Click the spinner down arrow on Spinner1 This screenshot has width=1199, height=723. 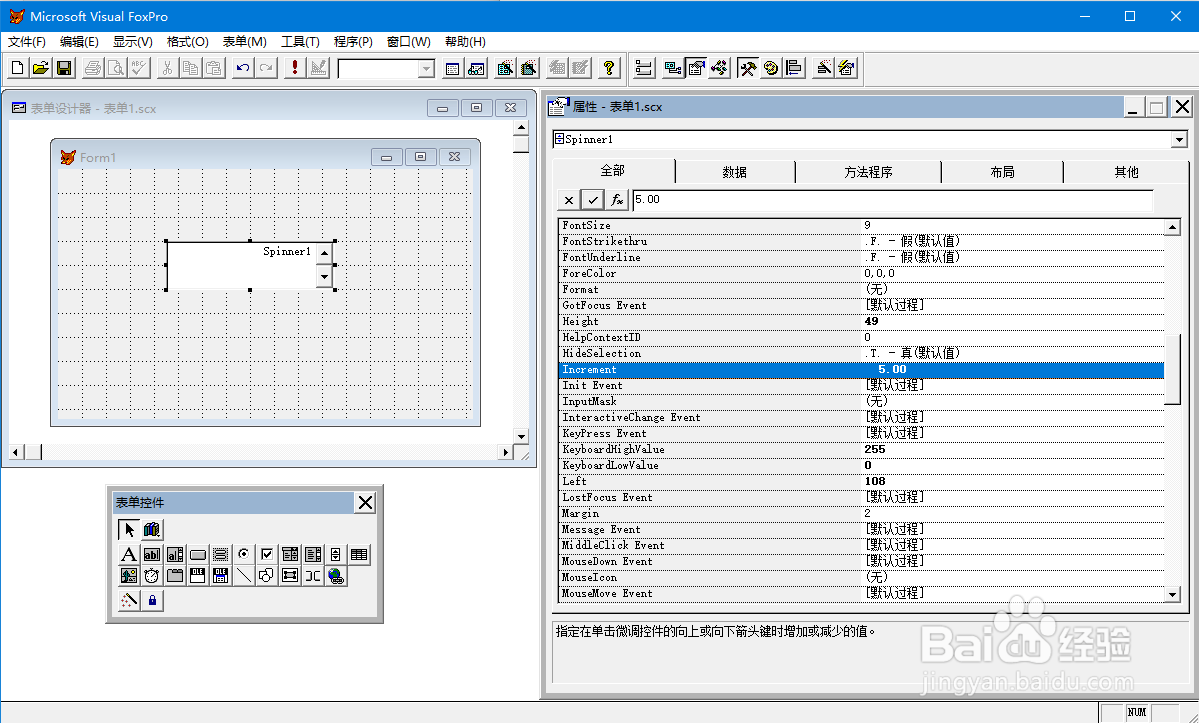tap(324, 277)
